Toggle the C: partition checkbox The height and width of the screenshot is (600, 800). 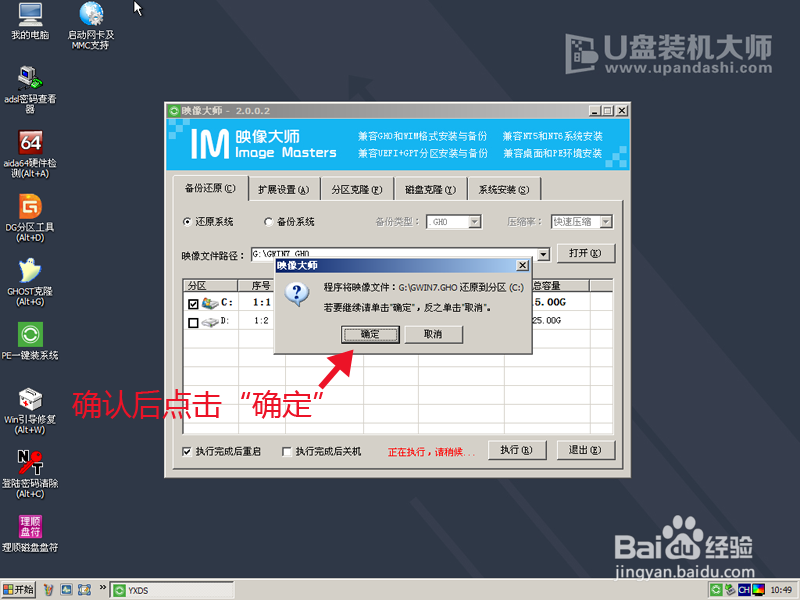[x=193, y=304]
